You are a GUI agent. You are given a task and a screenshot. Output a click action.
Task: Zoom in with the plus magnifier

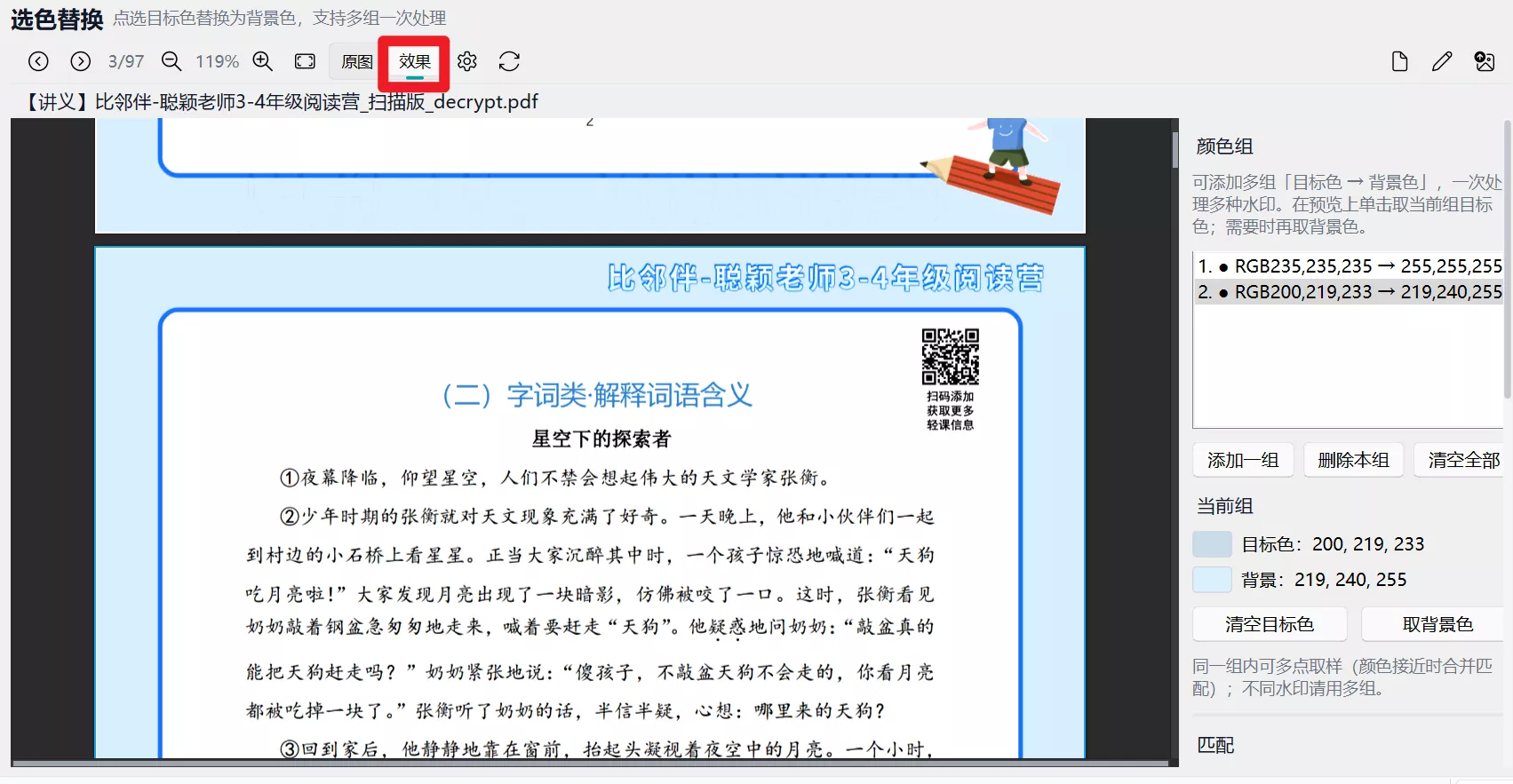(x=263, y=61)
